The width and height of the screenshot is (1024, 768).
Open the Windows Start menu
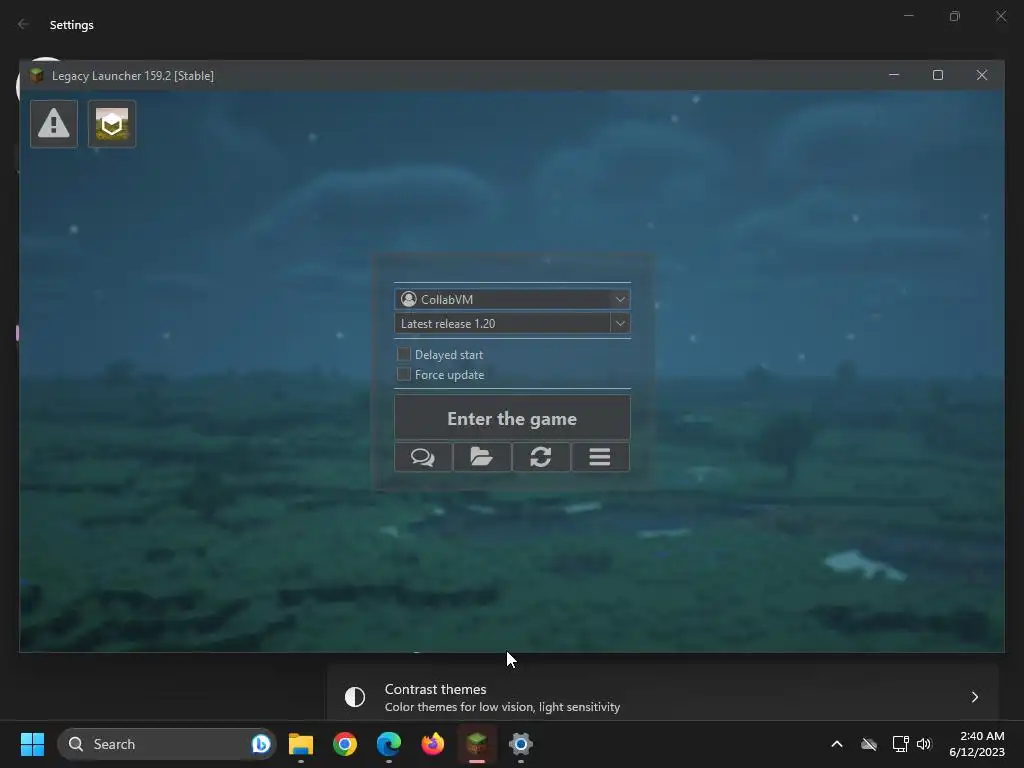click(x=32, y=744)
